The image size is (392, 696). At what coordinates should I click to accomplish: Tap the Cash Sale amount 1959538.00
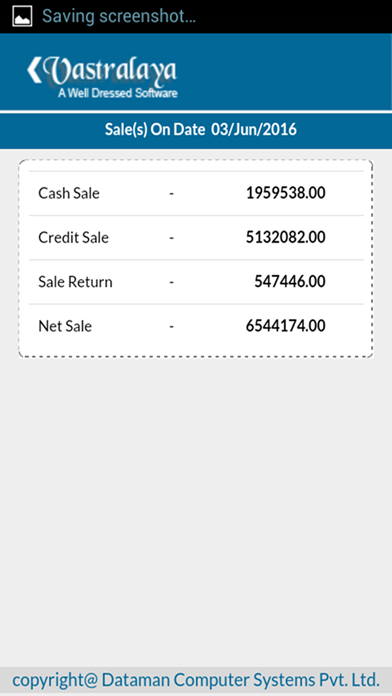click(x=286, y=193)
